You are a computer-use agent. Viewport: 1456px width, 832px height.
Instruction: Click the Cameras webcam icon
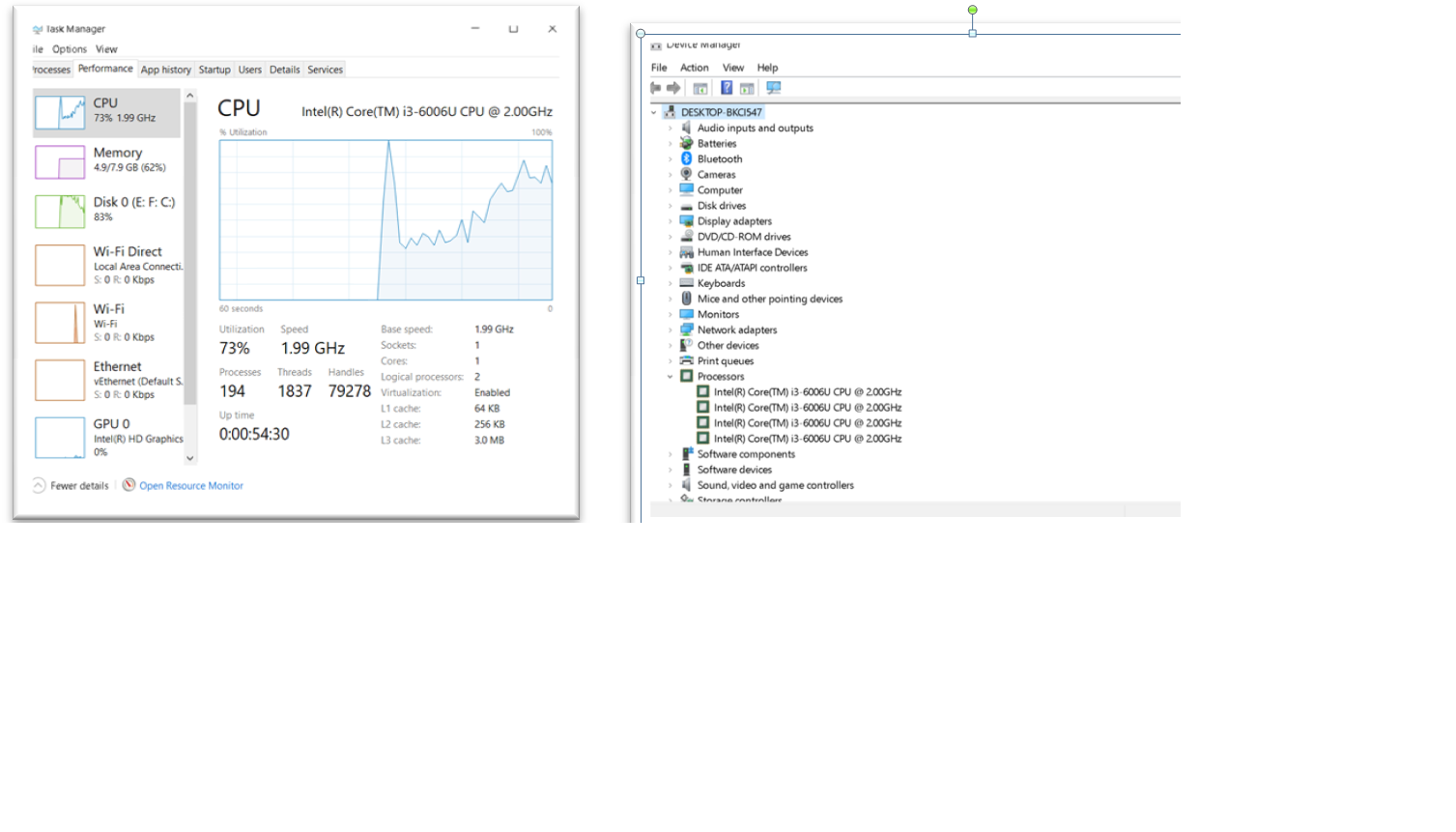(x=687, y=174)
